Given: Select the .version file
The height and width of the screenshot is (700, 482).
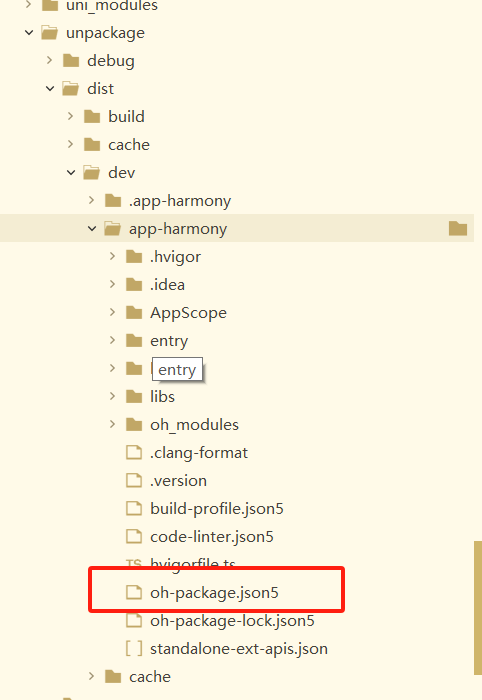Looking at the screenshot, I should click(179, 480).
